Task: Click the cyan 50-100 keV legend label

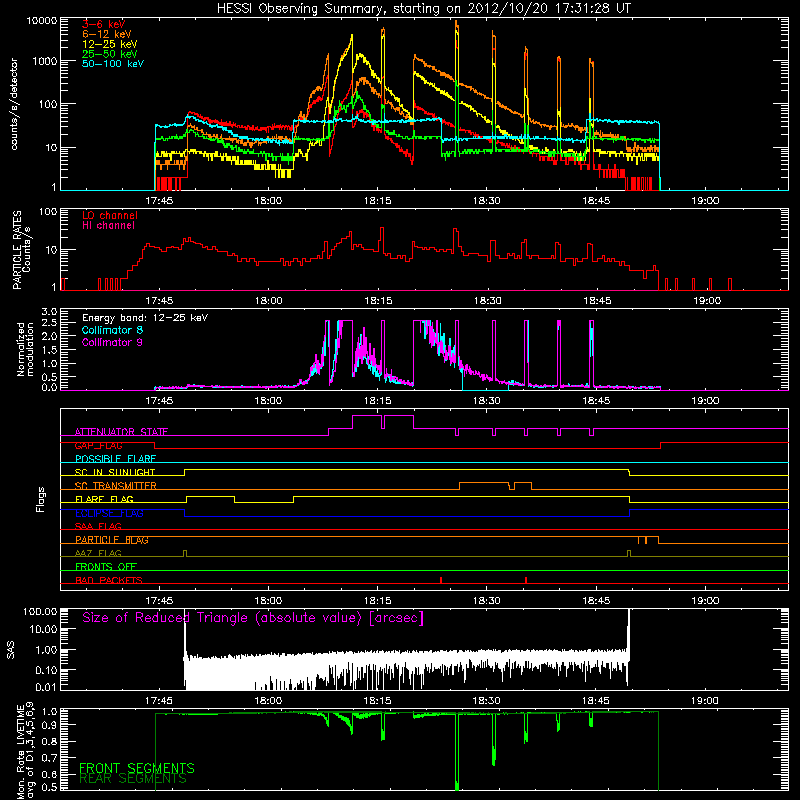Action: 113,63
